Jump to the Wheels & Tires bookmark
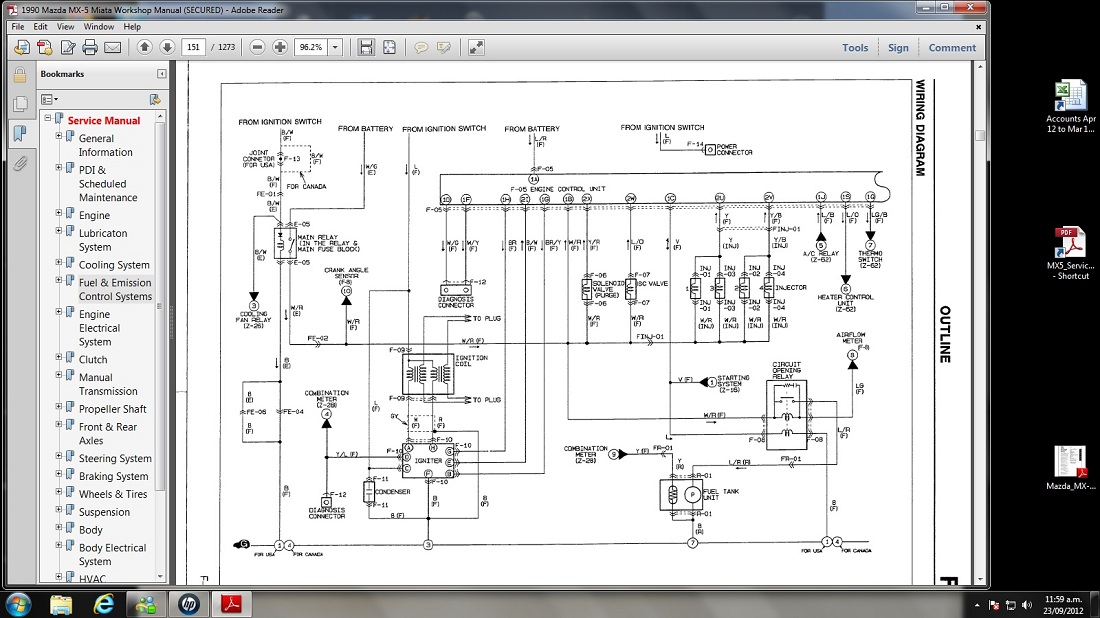The width and height of the screenshot is (1100, 618). tap(113, 494)
